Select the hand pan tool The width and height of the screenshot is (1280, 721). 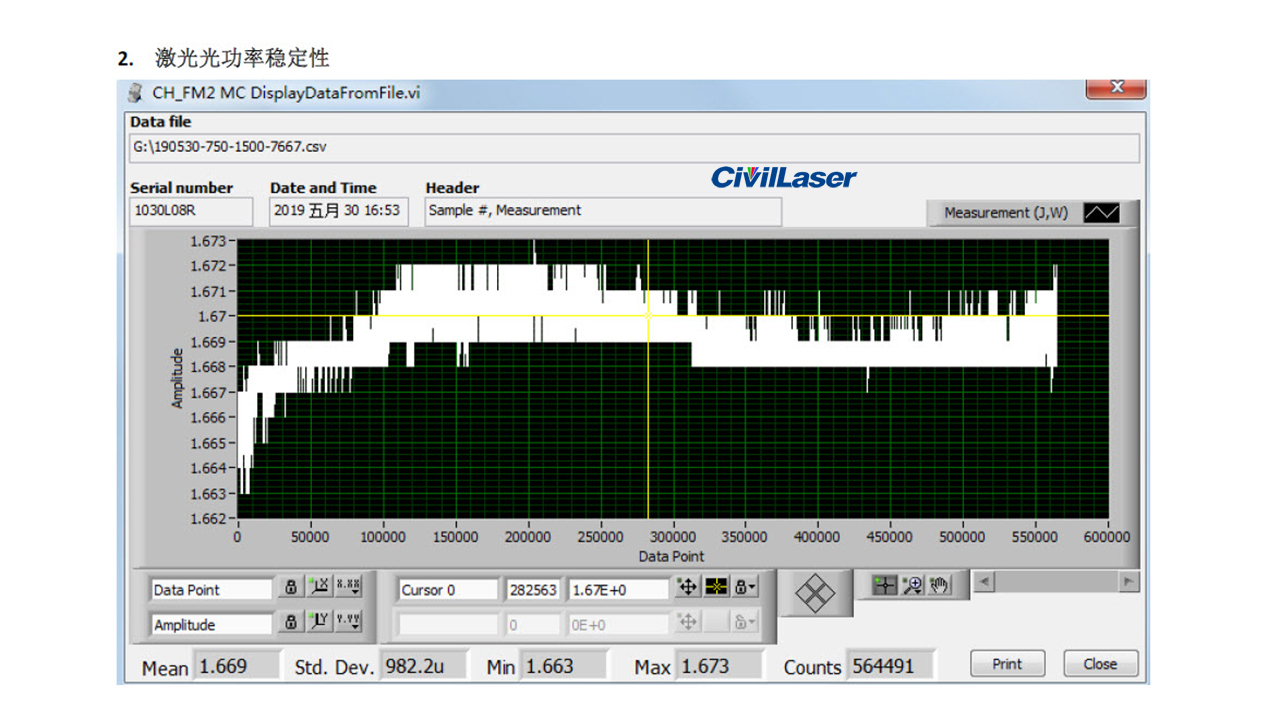click(939, 585)
